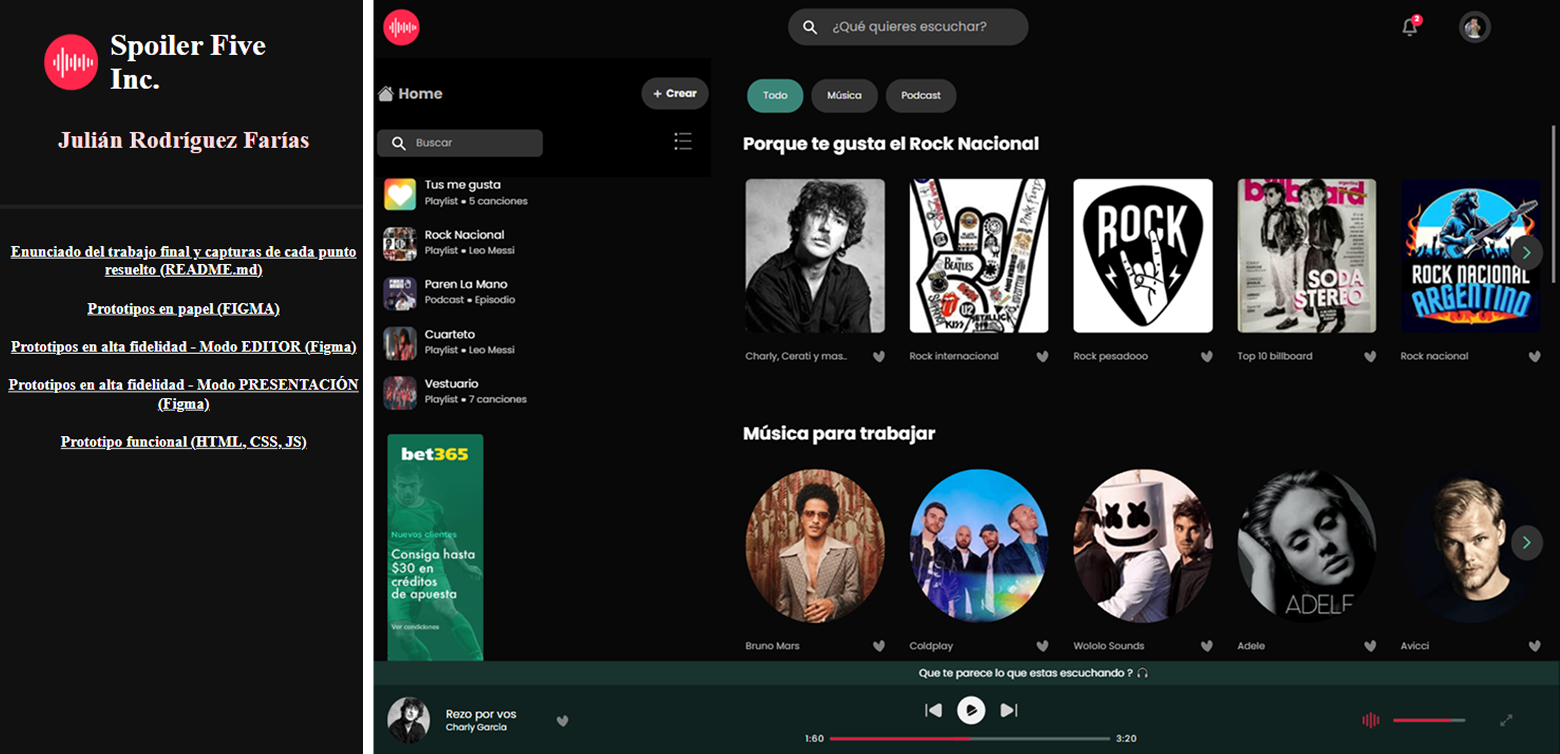This screenshot has height=754, width=1560.
Task: Click the Charly García artist name in player
Action: pyautogui.click(x=476, y=727)
